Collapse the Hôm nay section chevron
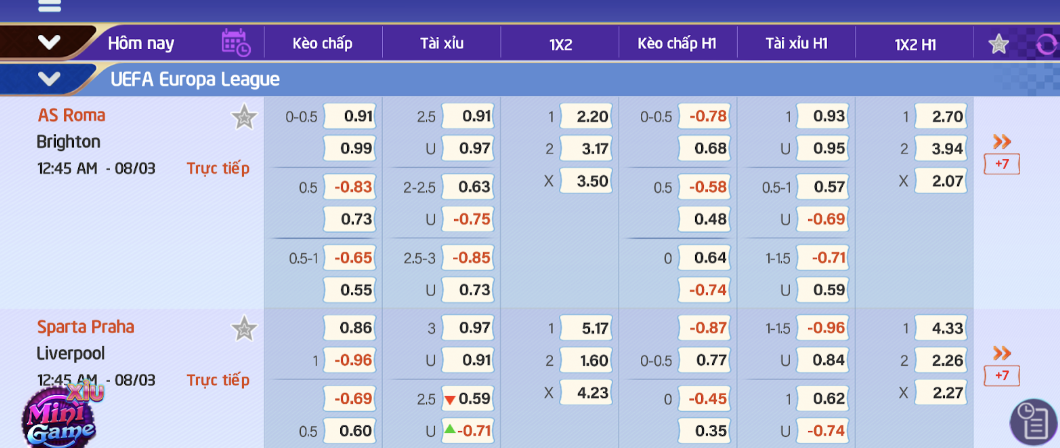Screen dimensions: 1060x448 49,43
